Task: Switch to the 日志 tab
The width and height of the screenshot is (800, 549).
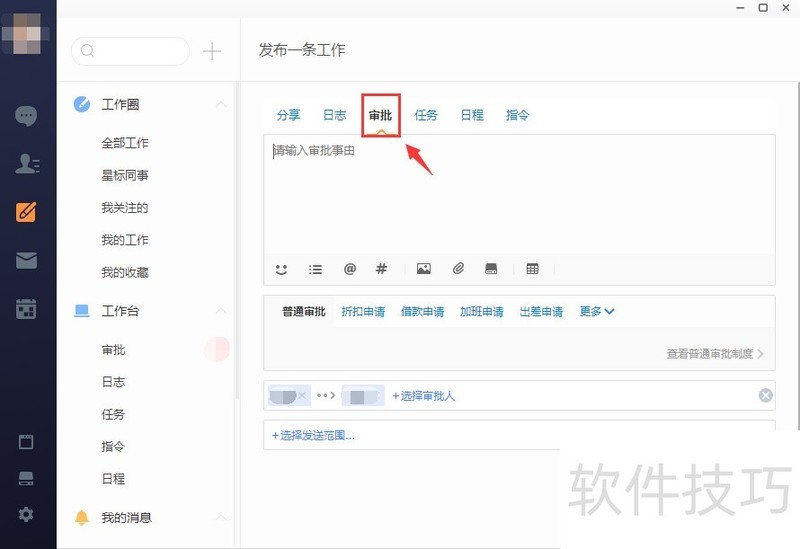Action: coord(335,115)
